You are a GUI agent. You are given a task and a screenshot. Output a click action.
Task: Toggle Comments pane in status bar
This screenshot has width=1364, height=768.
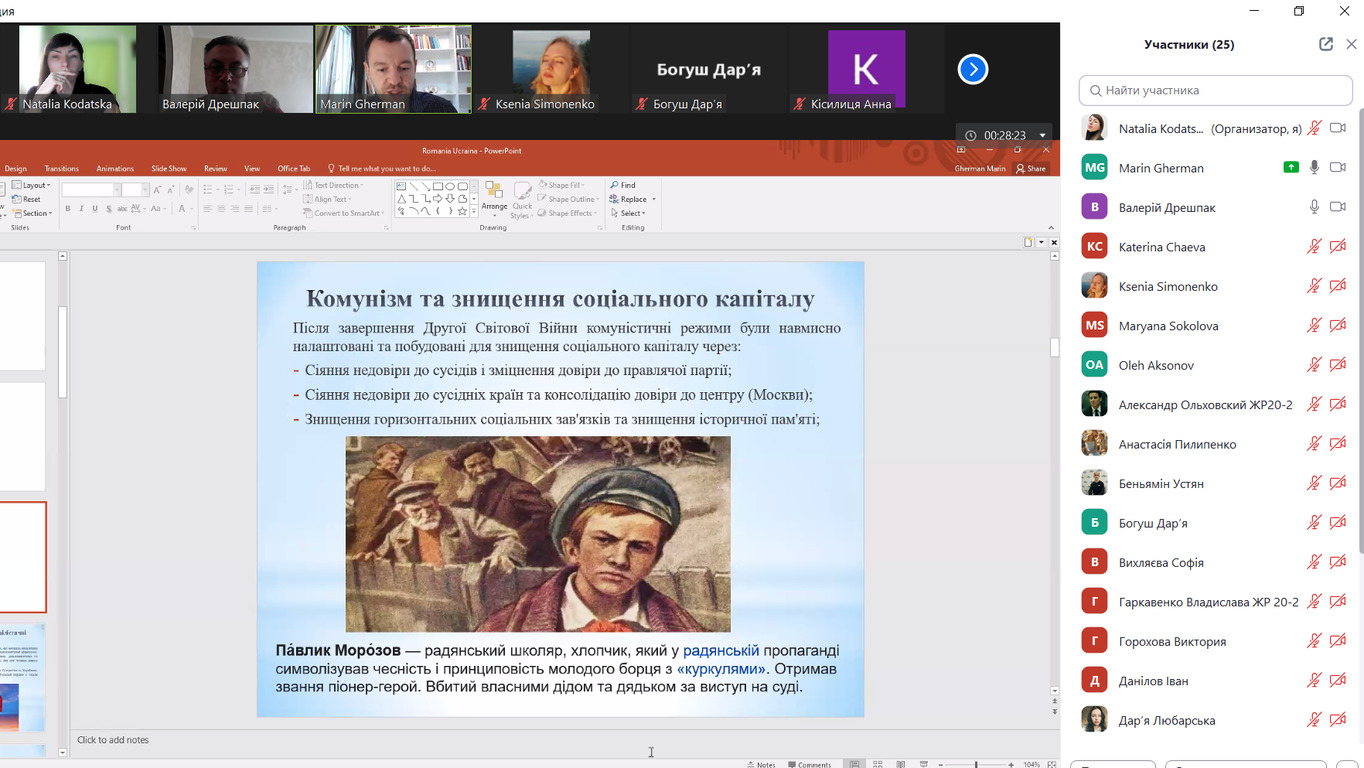tap(809, 764)
